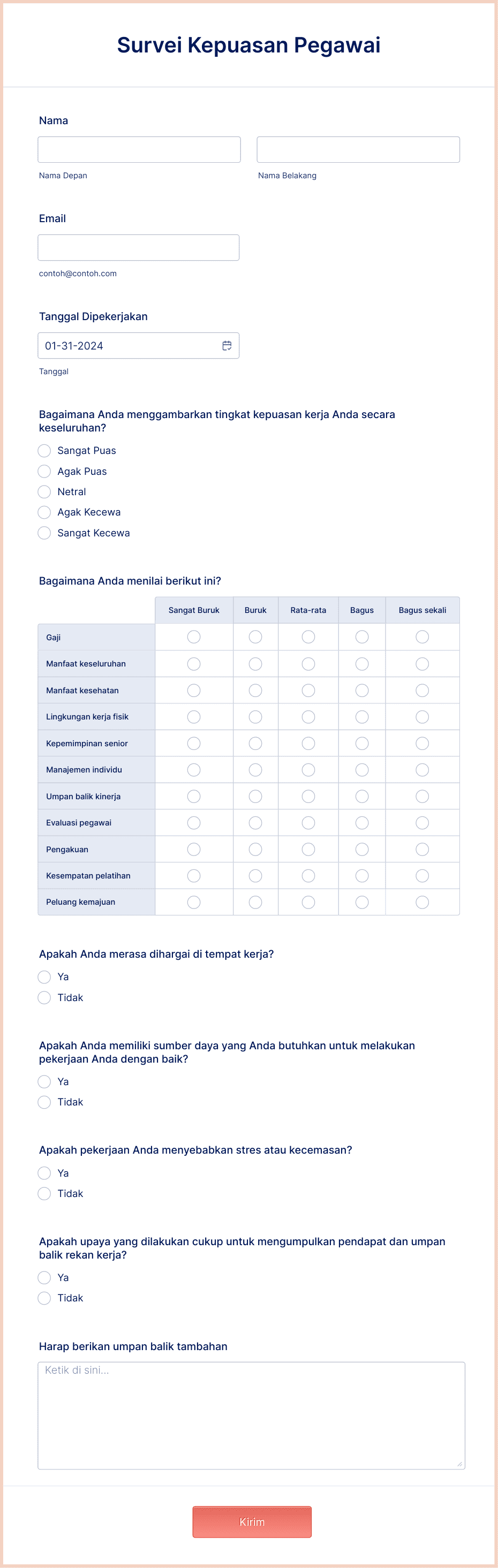Rate Kepemimpinan senior as Rata-rata
This screenshot has height=1568, width=498.
(x=308, y=743)
